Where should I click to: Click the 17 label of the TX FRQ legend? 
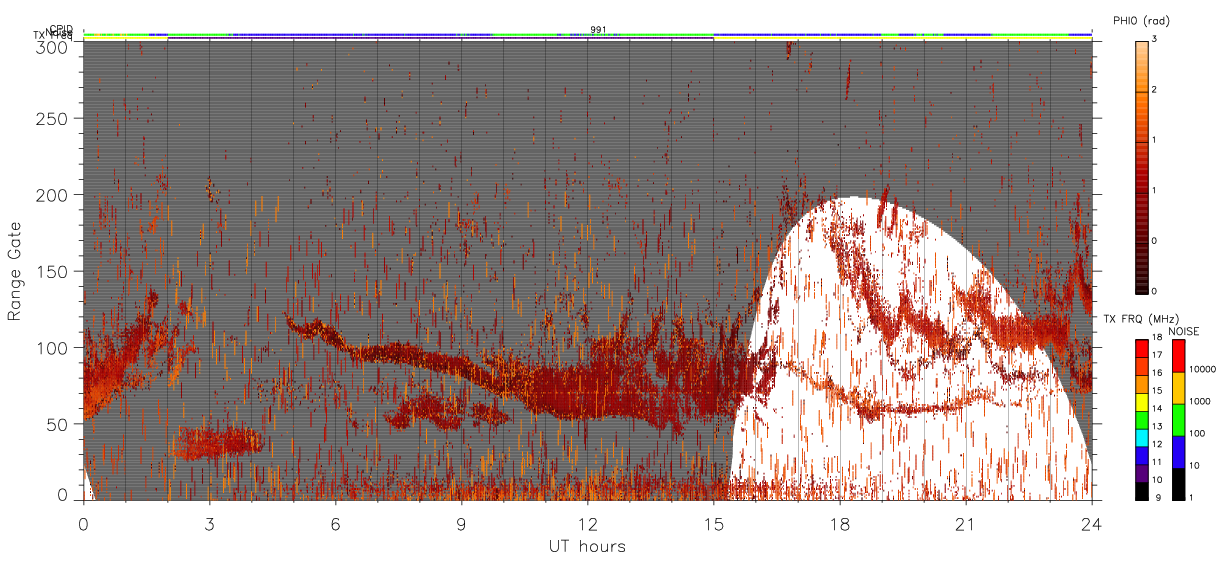[x=1158, y=357]
